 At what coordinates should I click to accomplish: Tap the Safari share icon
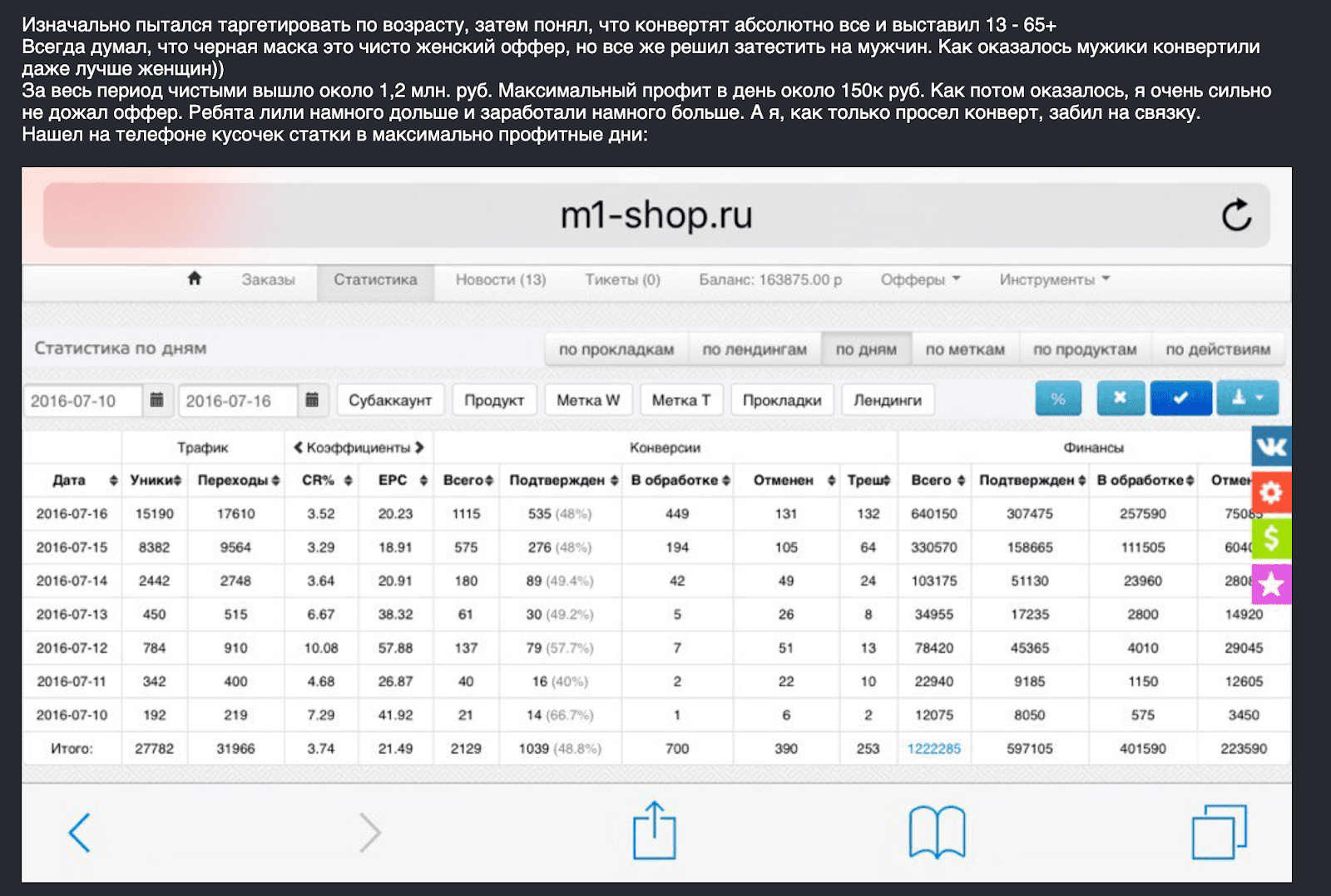click(656, 832)
